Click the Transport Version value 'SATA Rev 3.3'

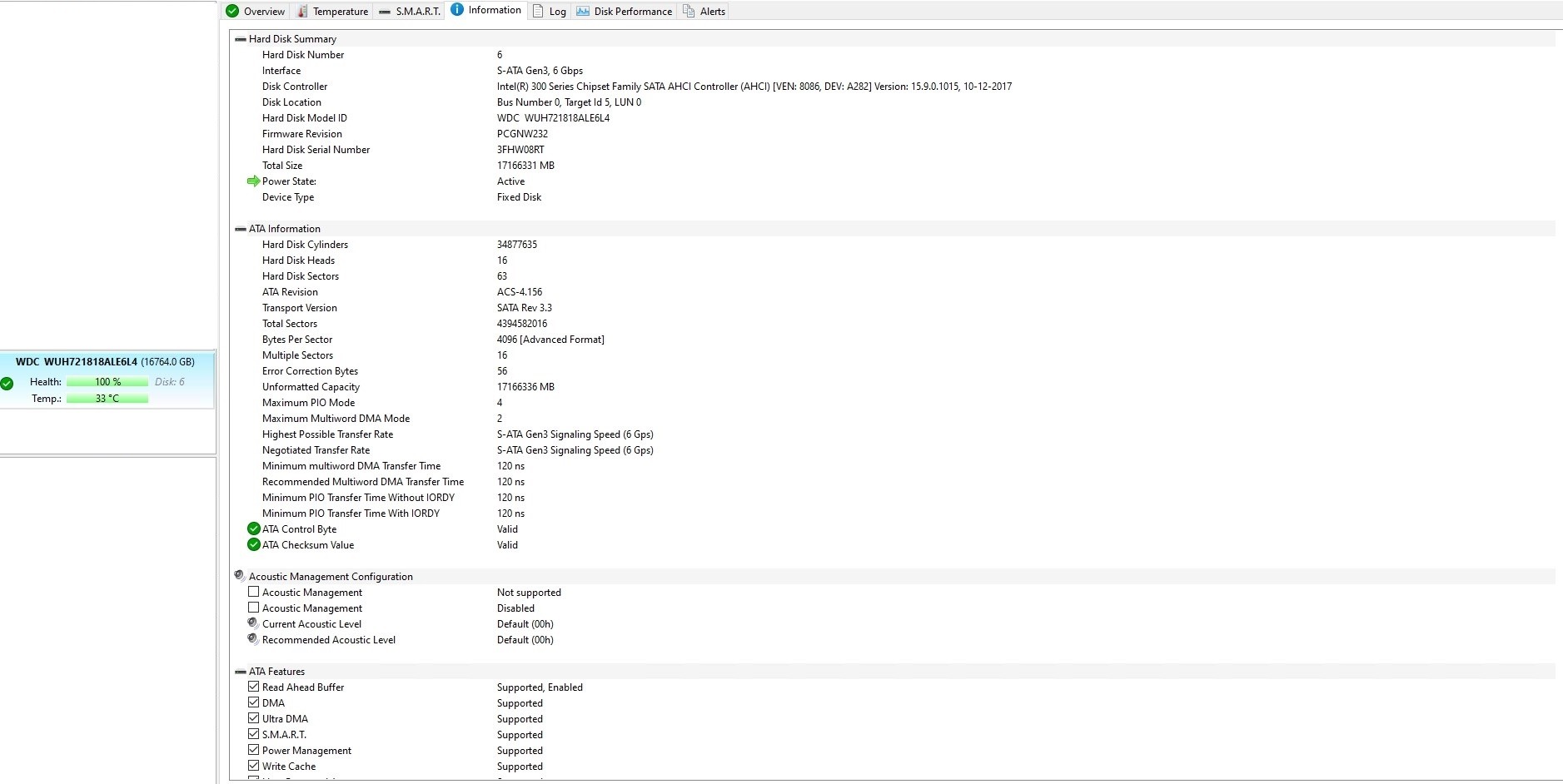pos(525,308)
